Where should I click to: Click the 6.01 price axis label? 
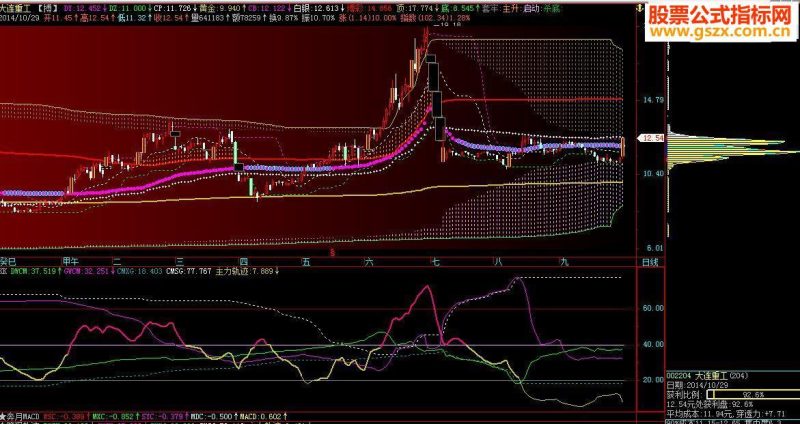655,248
